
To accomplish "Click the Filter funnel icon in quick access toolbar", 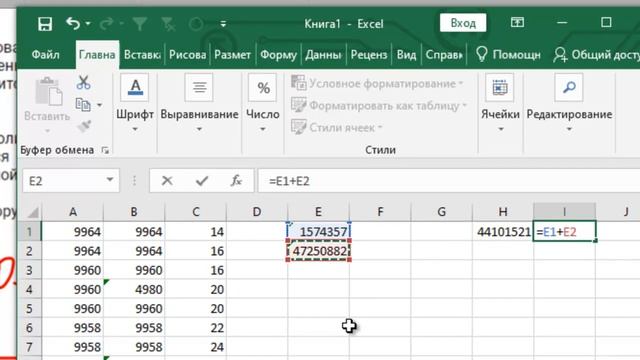I will (x=139, y=24).
